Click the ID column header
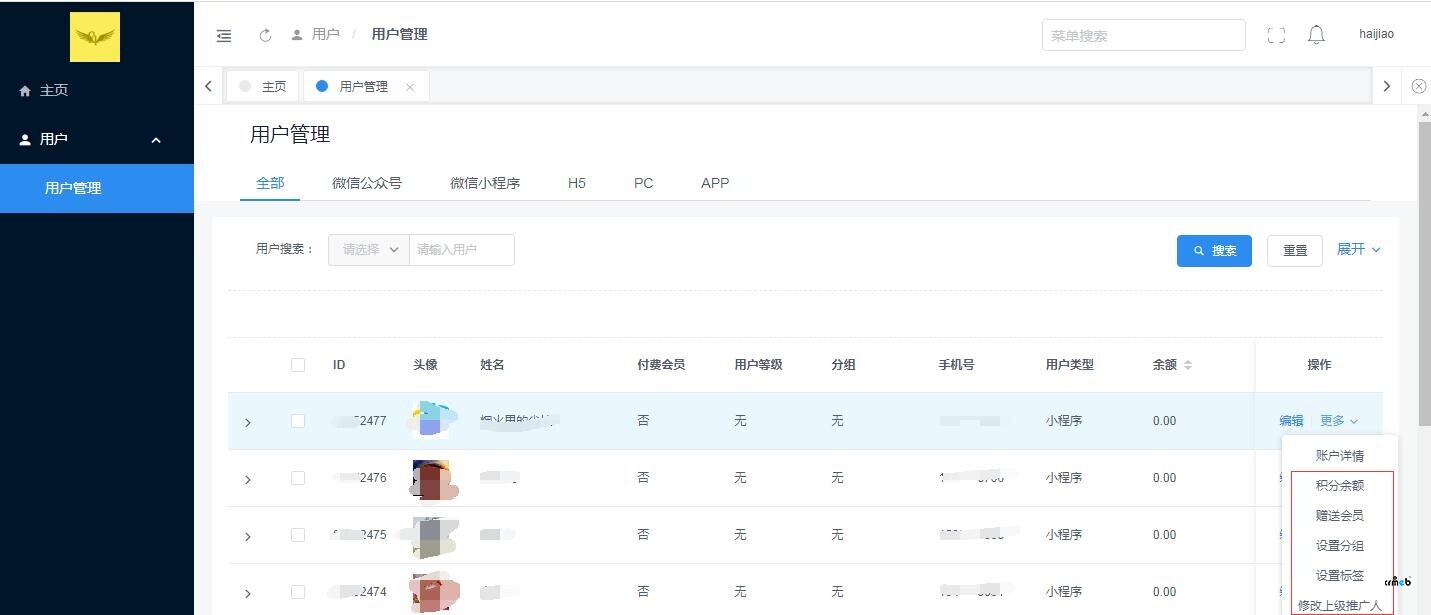This screenshot has width=1431, height=615. pos(339,365)
